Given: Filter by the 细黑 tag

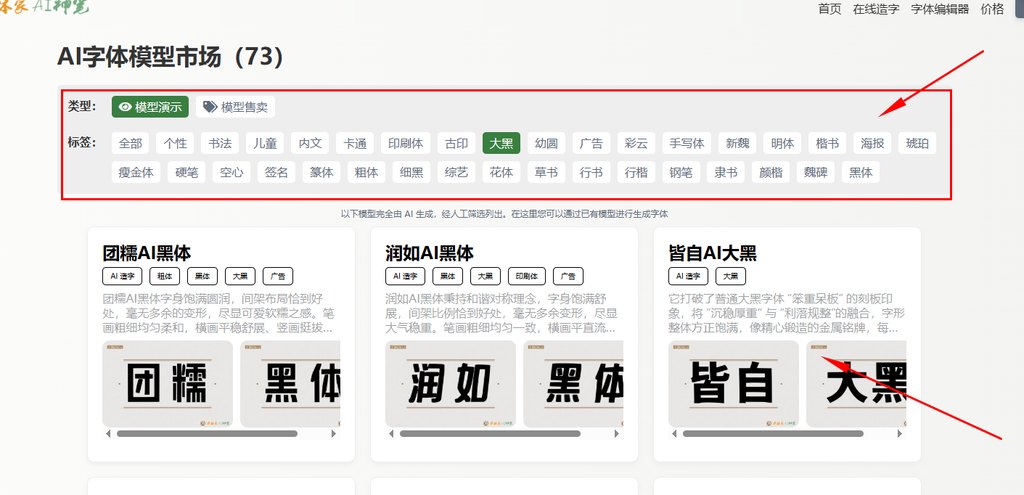Looking at the screenshot, I should [x=411, y=172].
